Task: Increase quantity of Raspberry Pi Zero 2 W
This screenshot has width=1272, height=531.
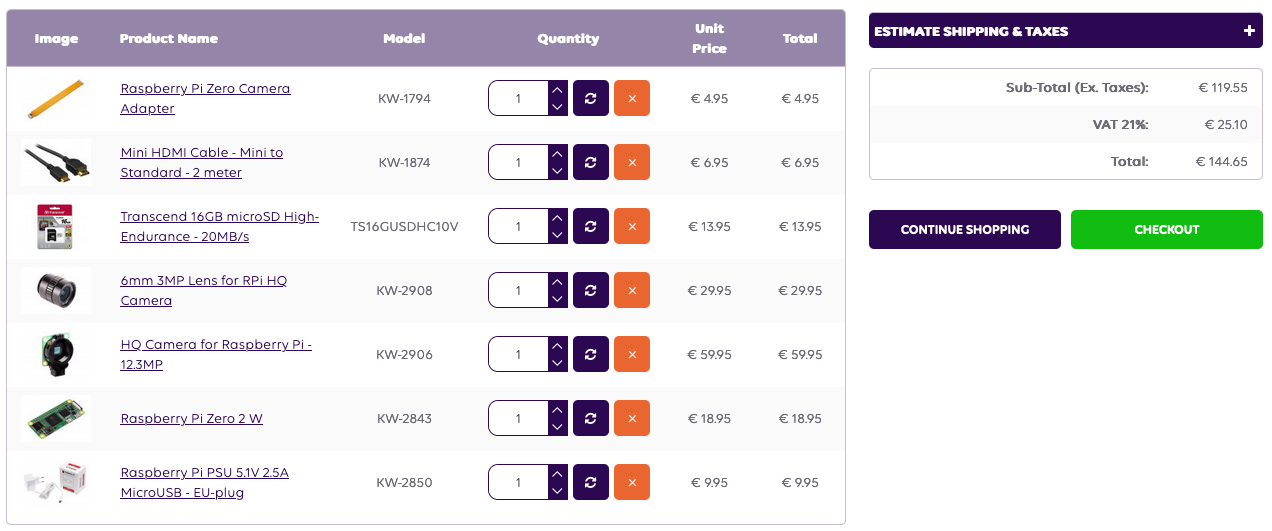Action: coord(558,409)
